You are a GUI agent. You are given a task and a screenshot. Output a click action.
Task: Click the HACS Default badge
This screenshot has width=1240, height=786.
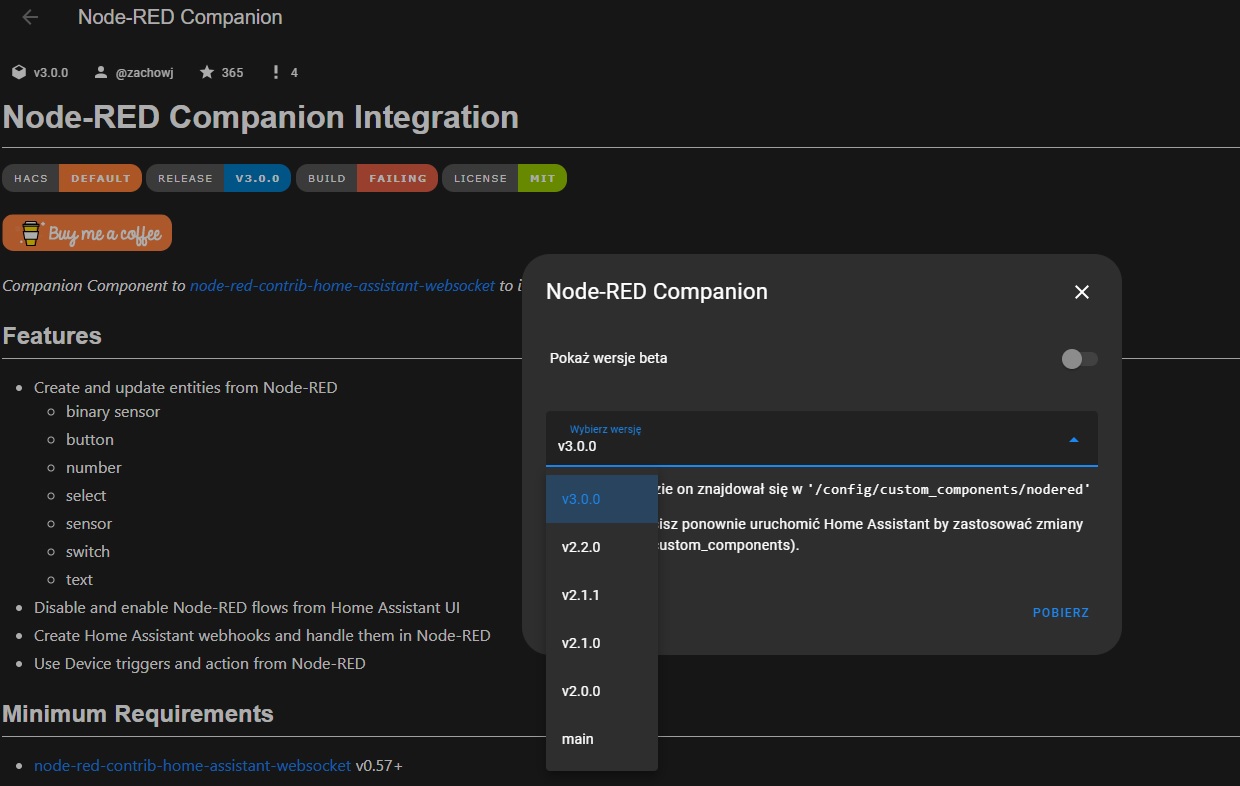click(x=72, y=178)
